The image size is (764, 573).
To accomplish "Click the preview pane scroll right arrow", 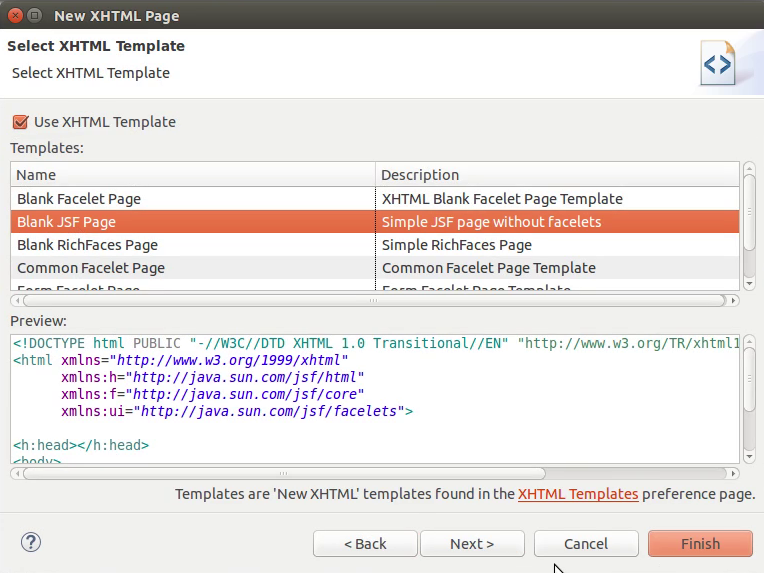I will (x=733, y=473).
